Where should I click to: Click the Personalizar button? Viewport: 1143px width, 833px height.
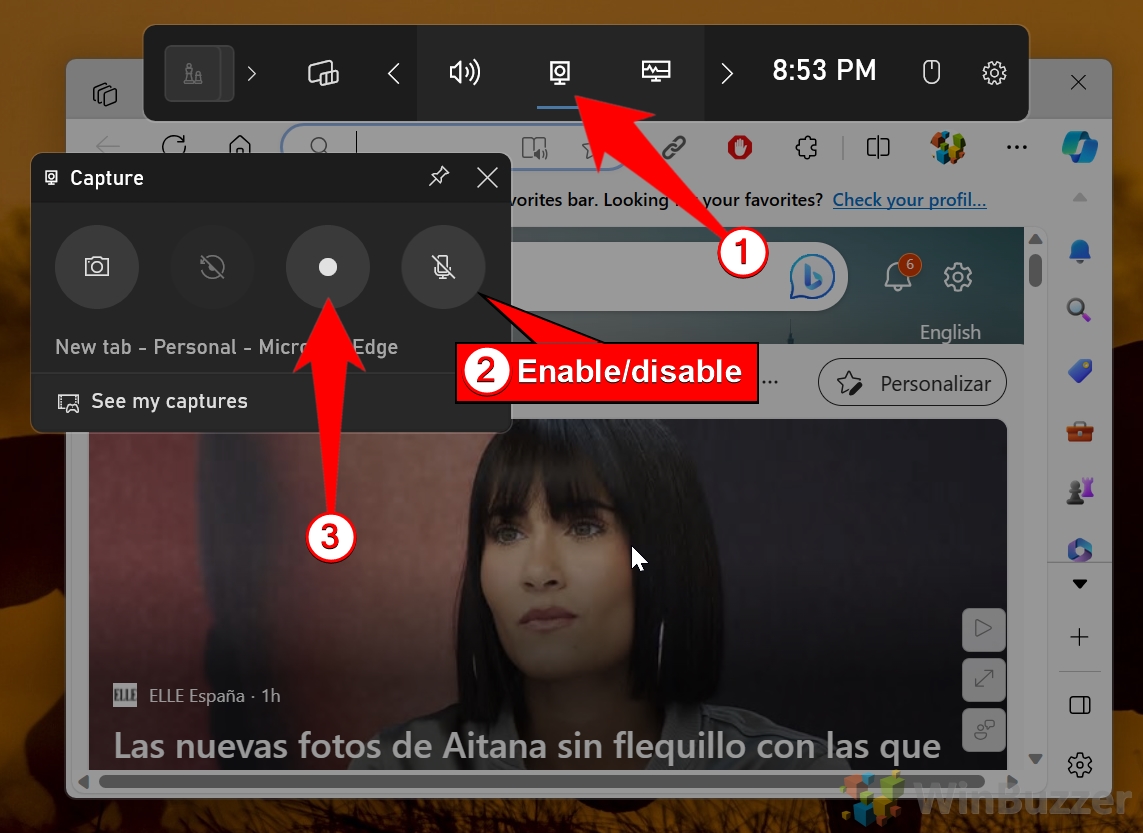pos(912,383)
